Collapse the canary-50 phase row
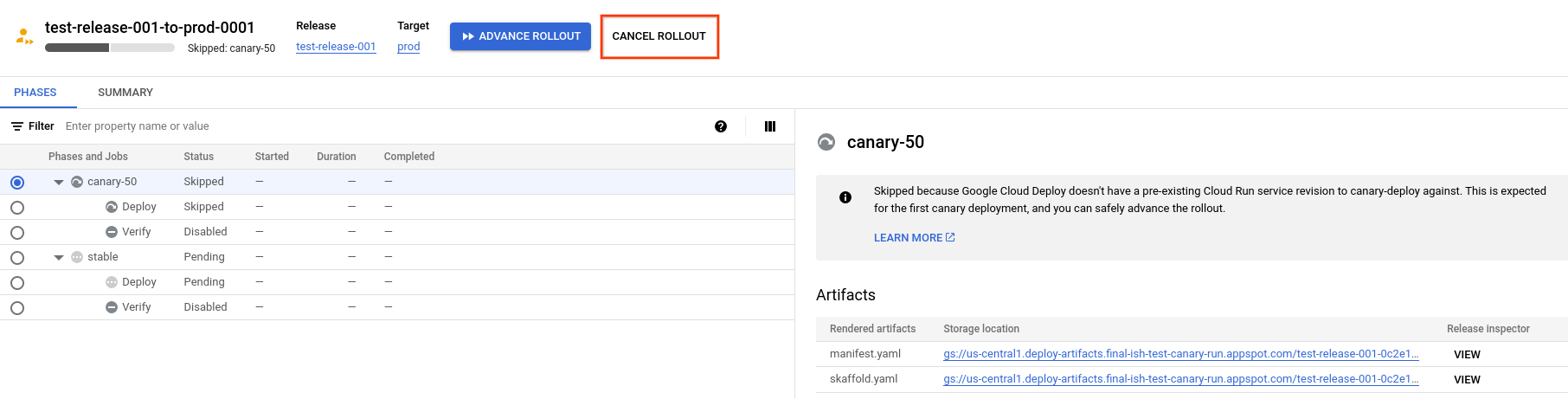The height and width of the screenshot is (399, 1568). coord(59,183)
